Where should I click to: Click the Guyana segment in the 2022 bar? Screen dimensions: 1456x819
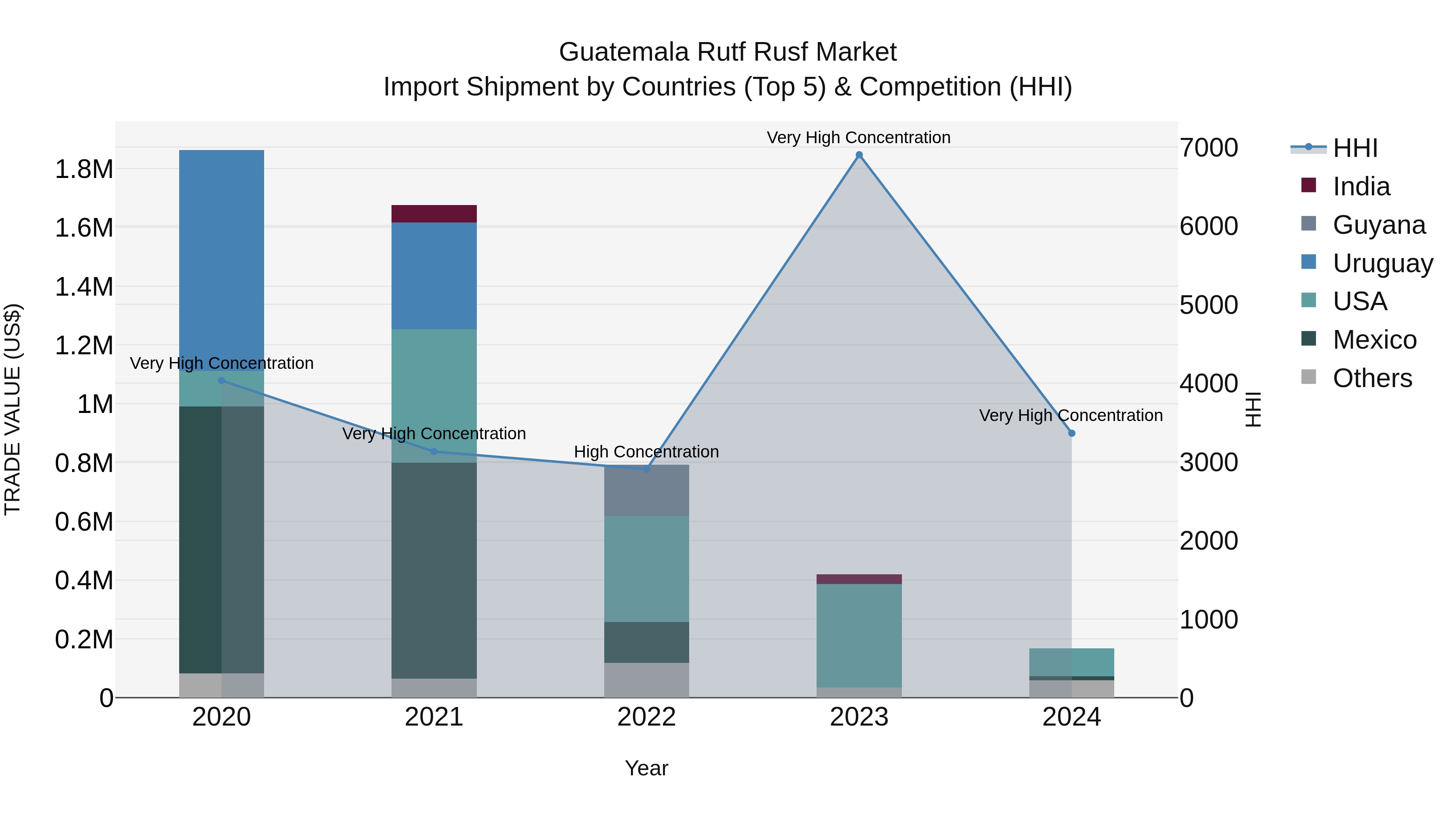[x=647, y=491]
